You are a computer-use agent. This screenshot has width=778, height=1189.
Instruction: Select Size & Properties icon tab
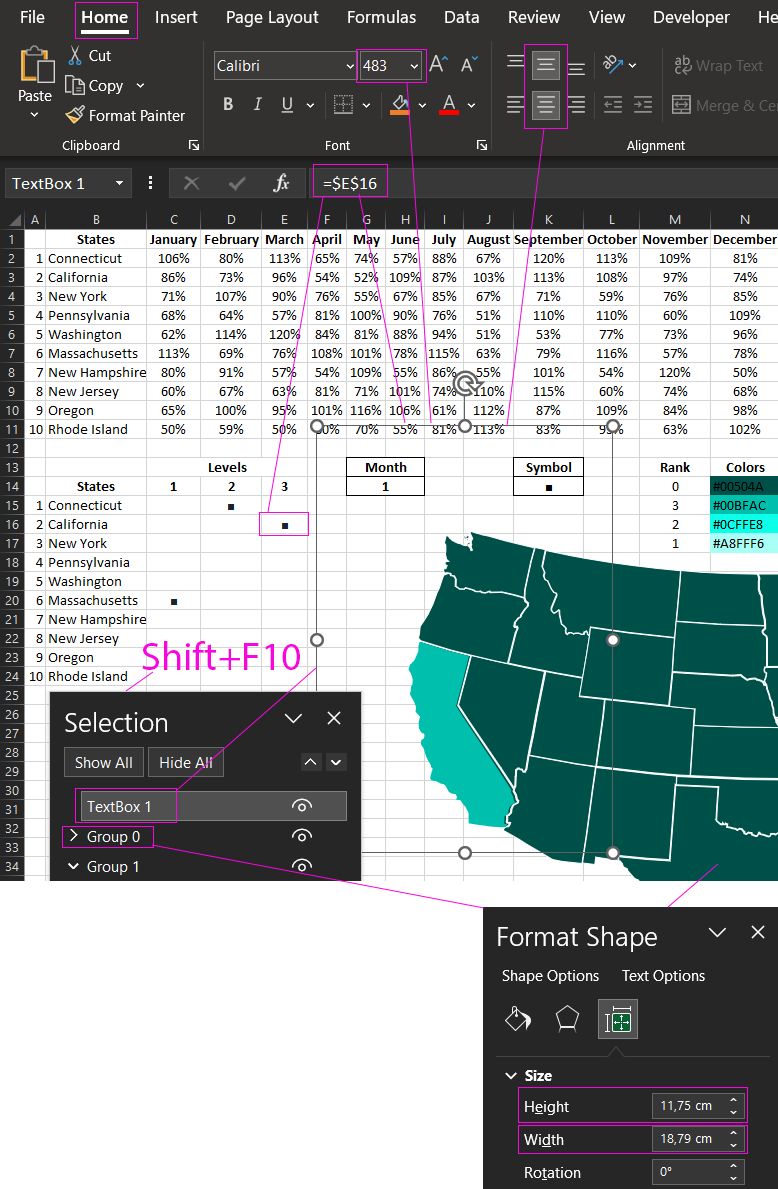(618, 1019)
